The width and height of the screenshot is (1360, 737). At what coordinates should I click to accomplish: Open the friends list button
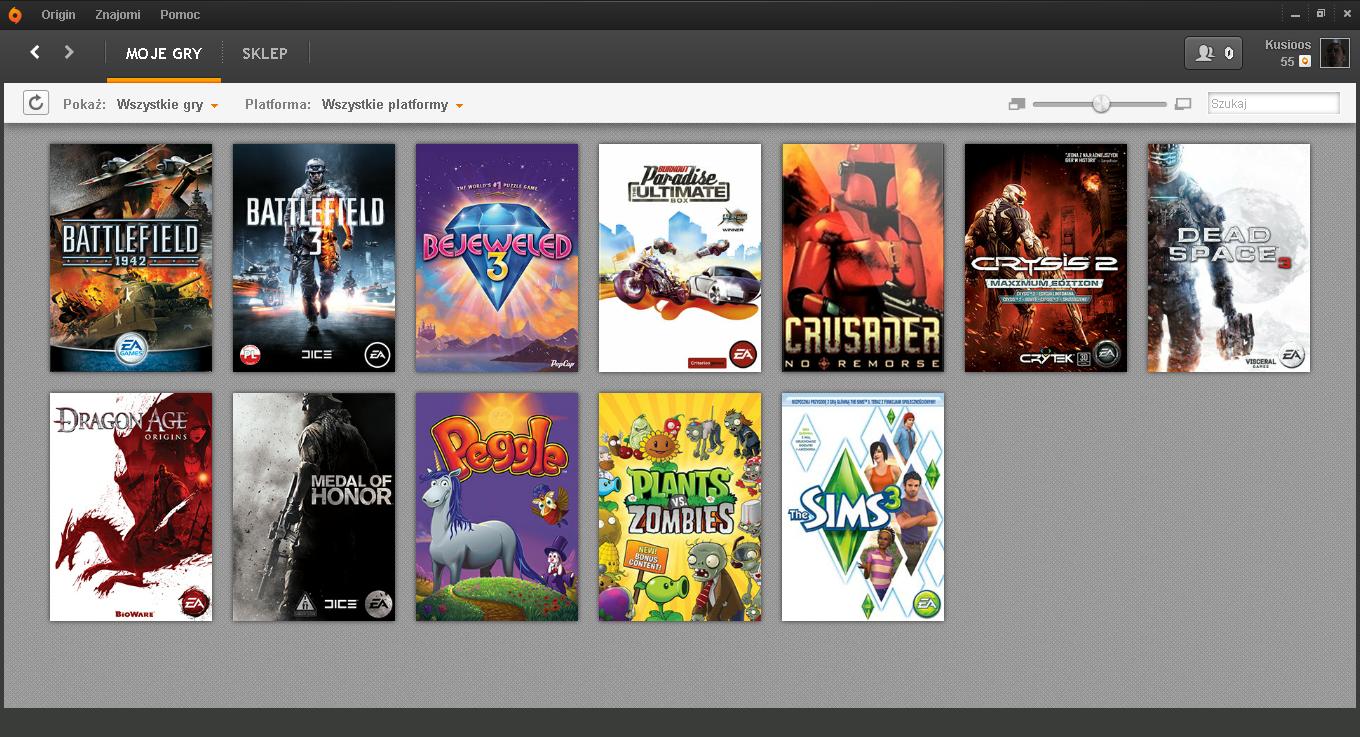[1213, 53]
